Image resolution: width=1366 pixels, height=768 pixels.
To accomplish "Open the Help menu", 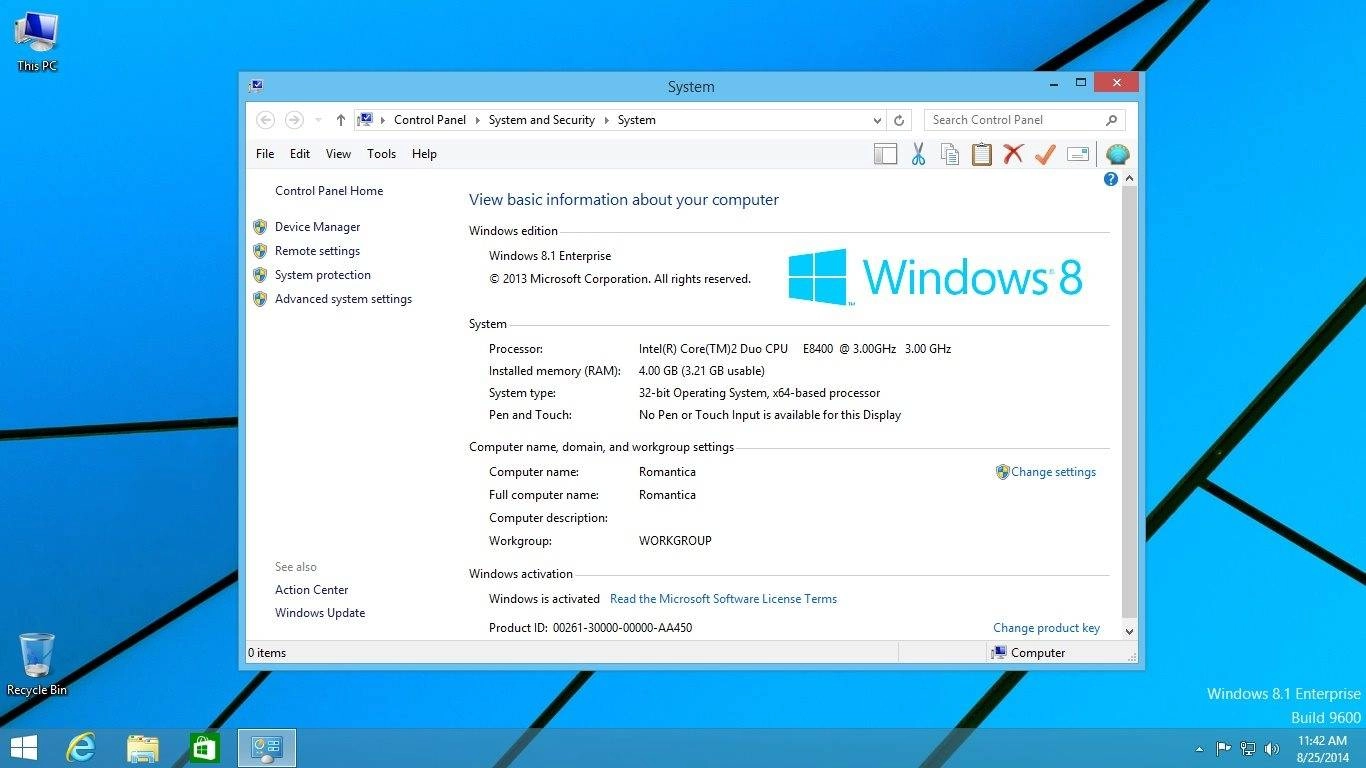I will coord(424,154).
